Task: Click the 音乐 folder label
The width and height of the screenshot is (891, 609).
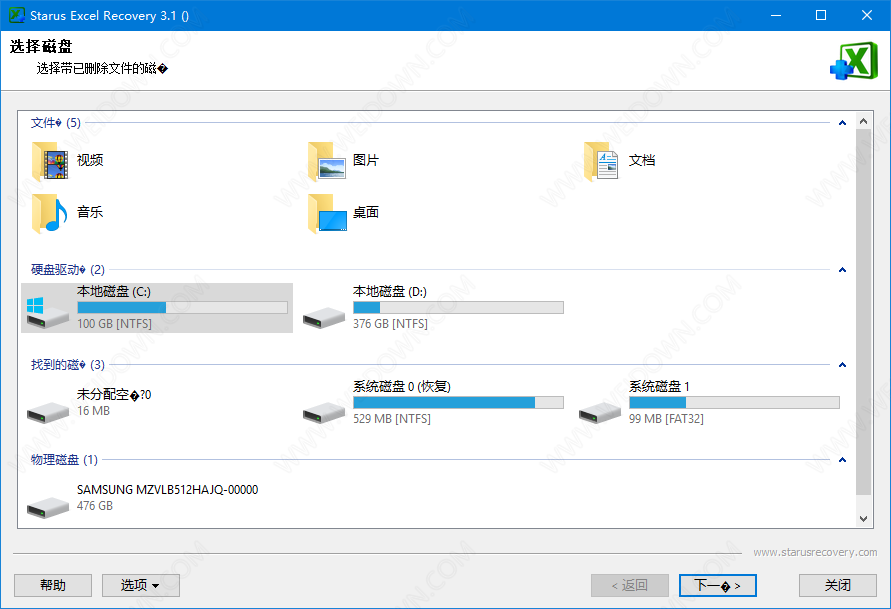Action: 90,212
